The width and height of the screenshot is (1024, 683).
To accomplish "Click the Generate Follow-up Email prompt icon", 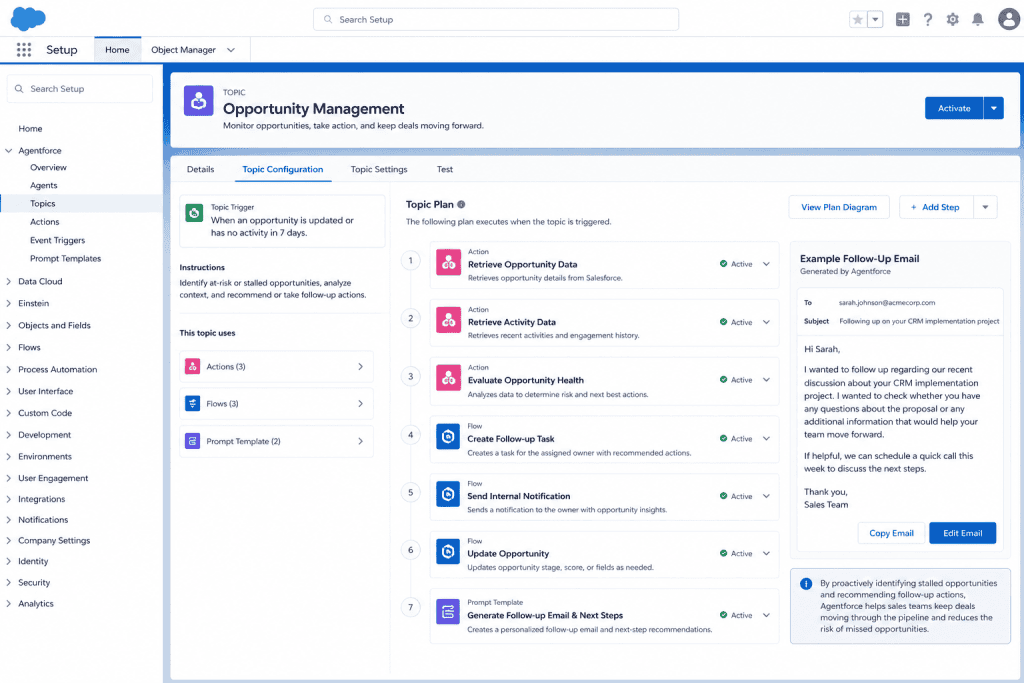I will pyautogui.click(x=448, y=612).
